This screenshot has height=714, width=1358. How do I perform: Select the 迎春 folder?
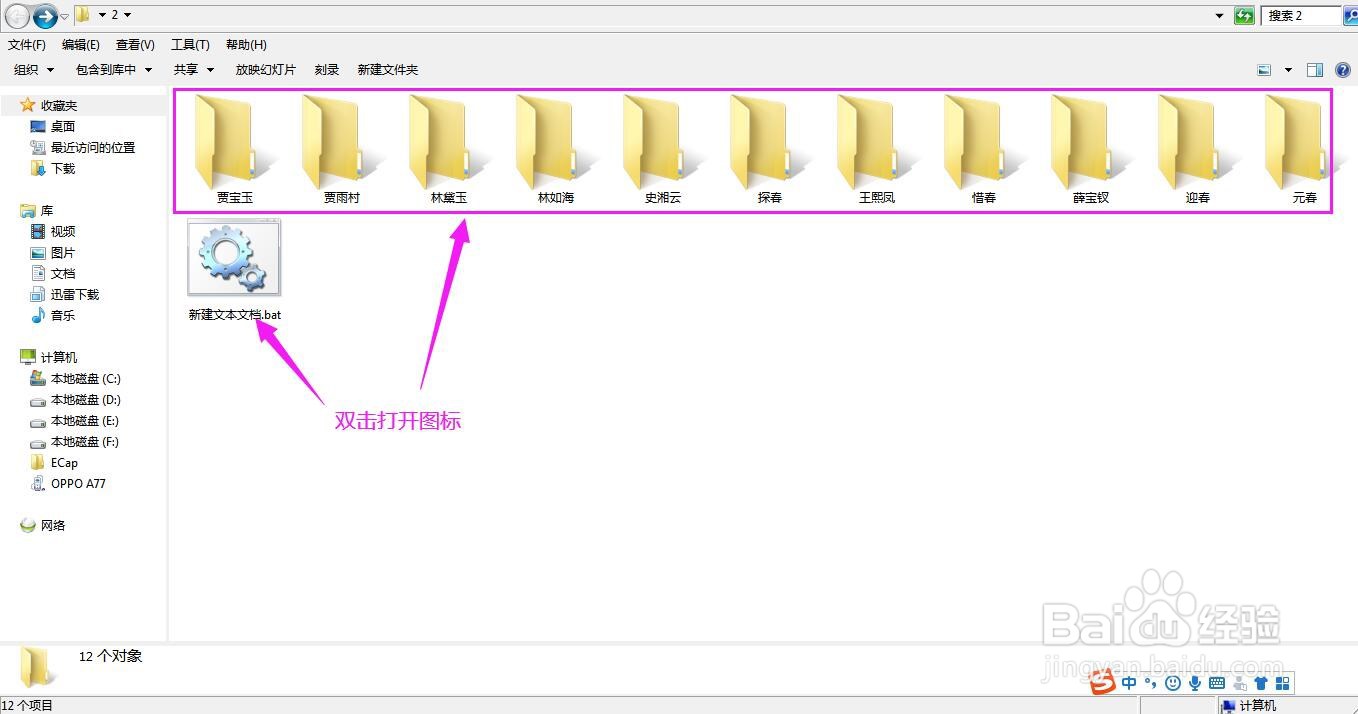pos(1198,149)
